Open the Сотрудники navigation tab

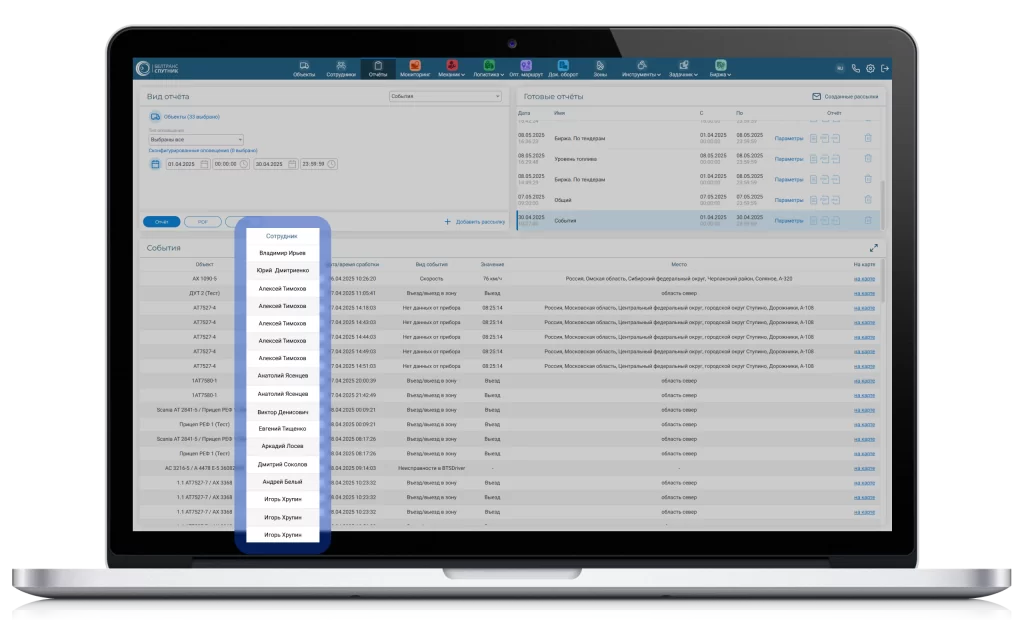(x=341, y=69)
